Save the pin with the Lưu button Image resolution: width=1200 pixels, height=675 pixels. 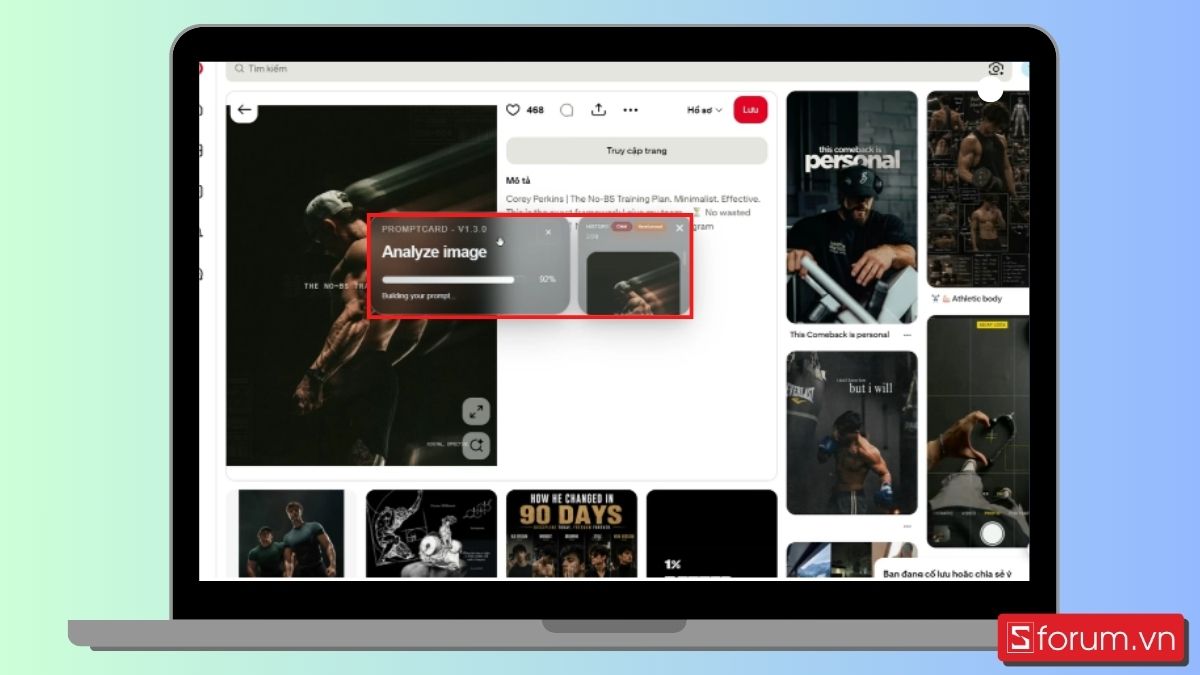point(750,110)
